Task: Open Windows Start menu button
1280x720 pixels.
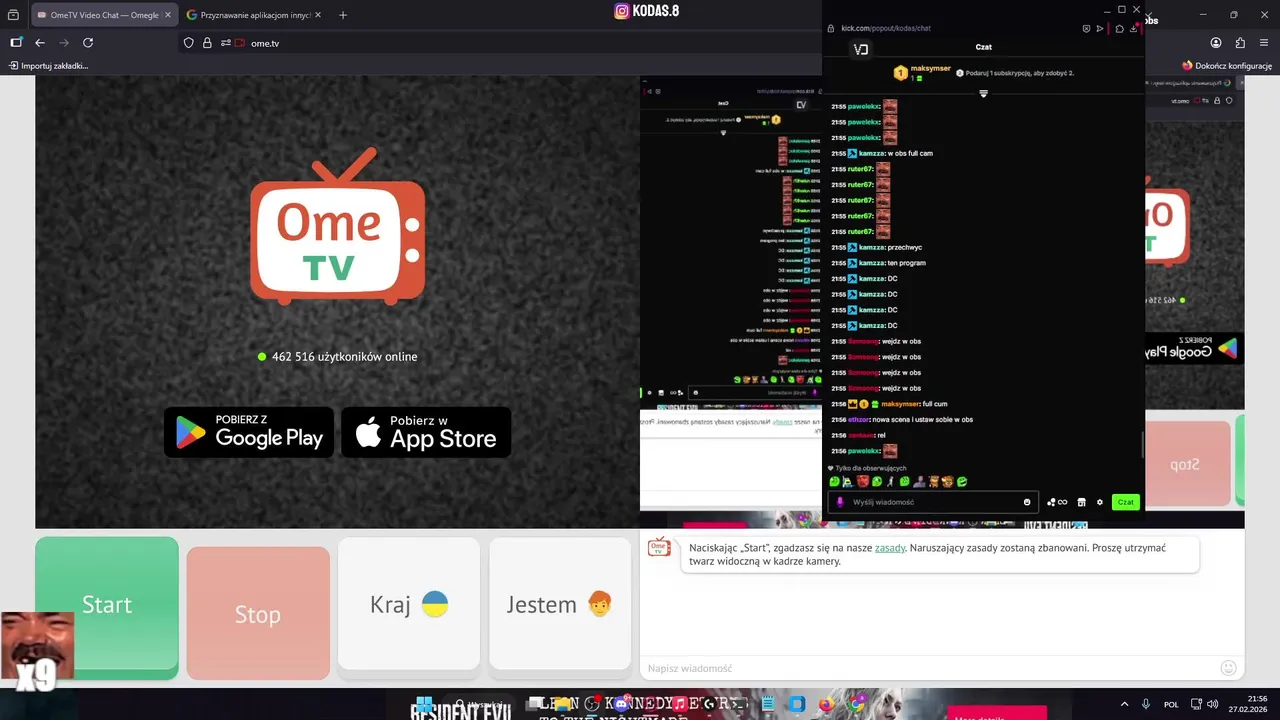Action: tap(424, 704)
